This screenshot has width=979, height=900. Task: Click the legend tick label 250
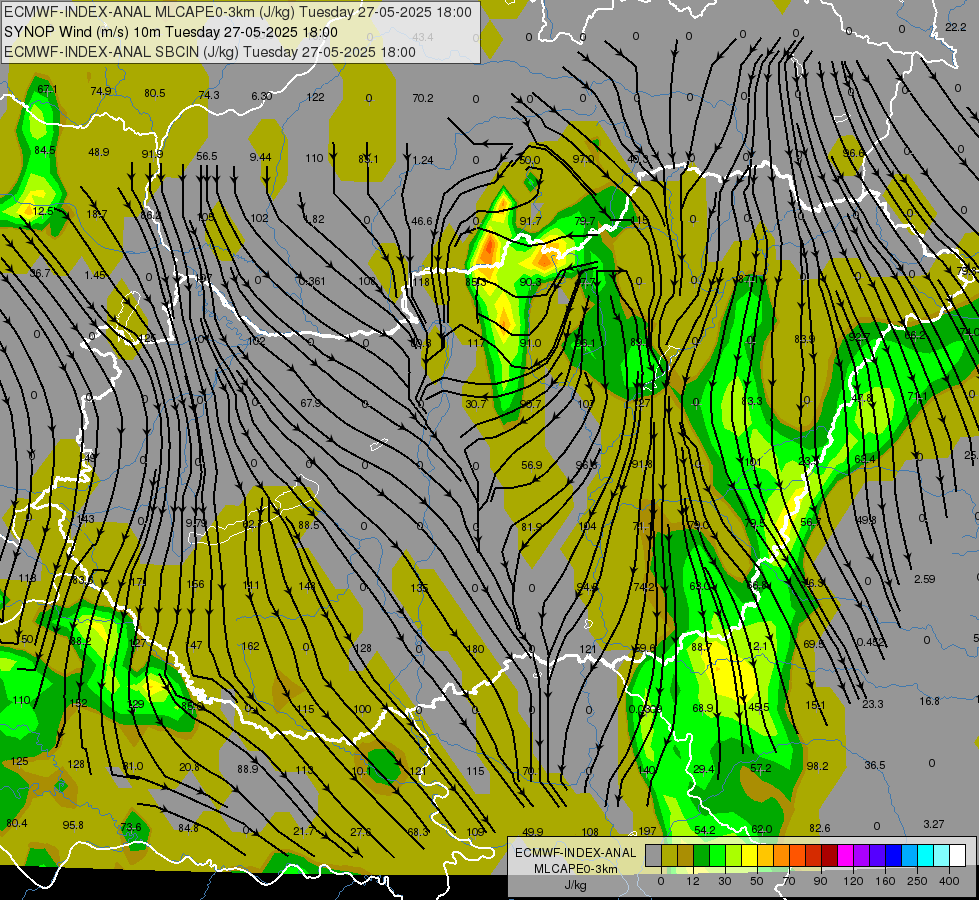pos(917,881)
